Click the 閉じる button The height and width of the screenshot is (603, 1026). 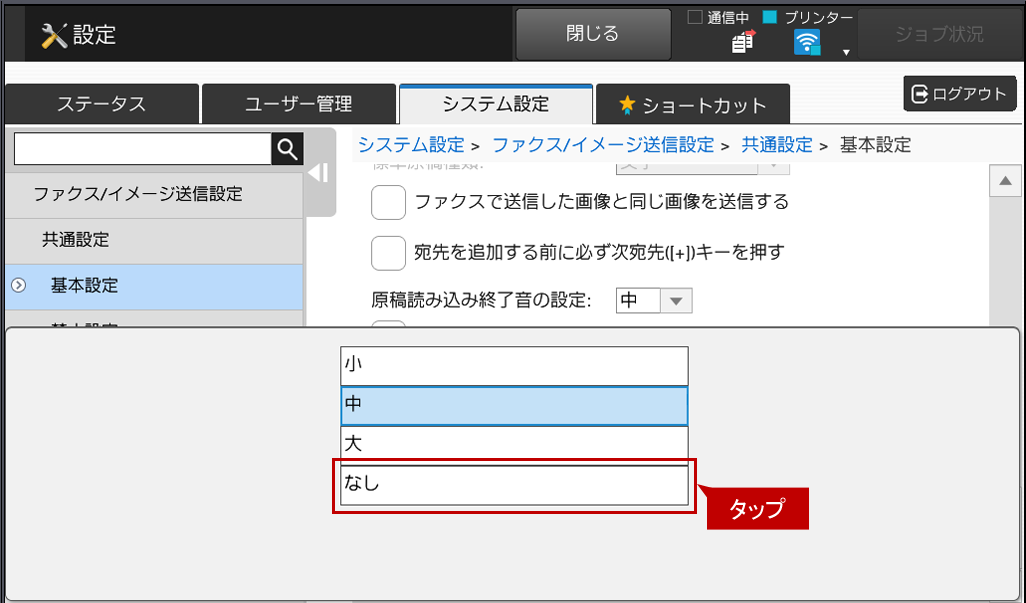(593, 34)
